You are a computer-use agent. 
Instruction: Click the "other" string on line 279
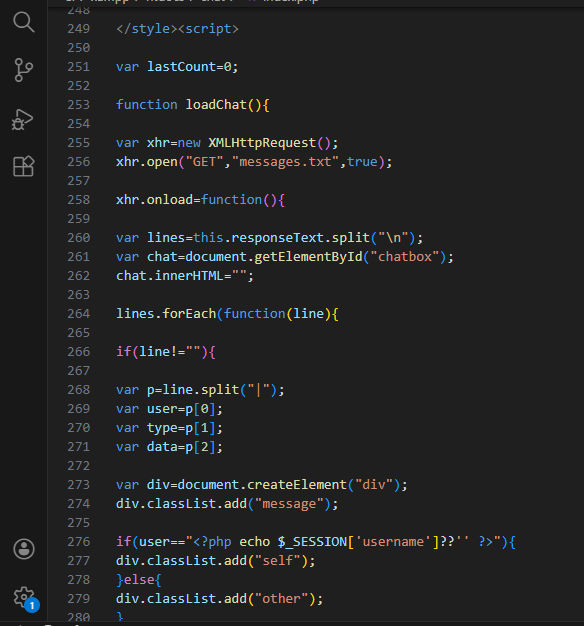click(281, 599)
